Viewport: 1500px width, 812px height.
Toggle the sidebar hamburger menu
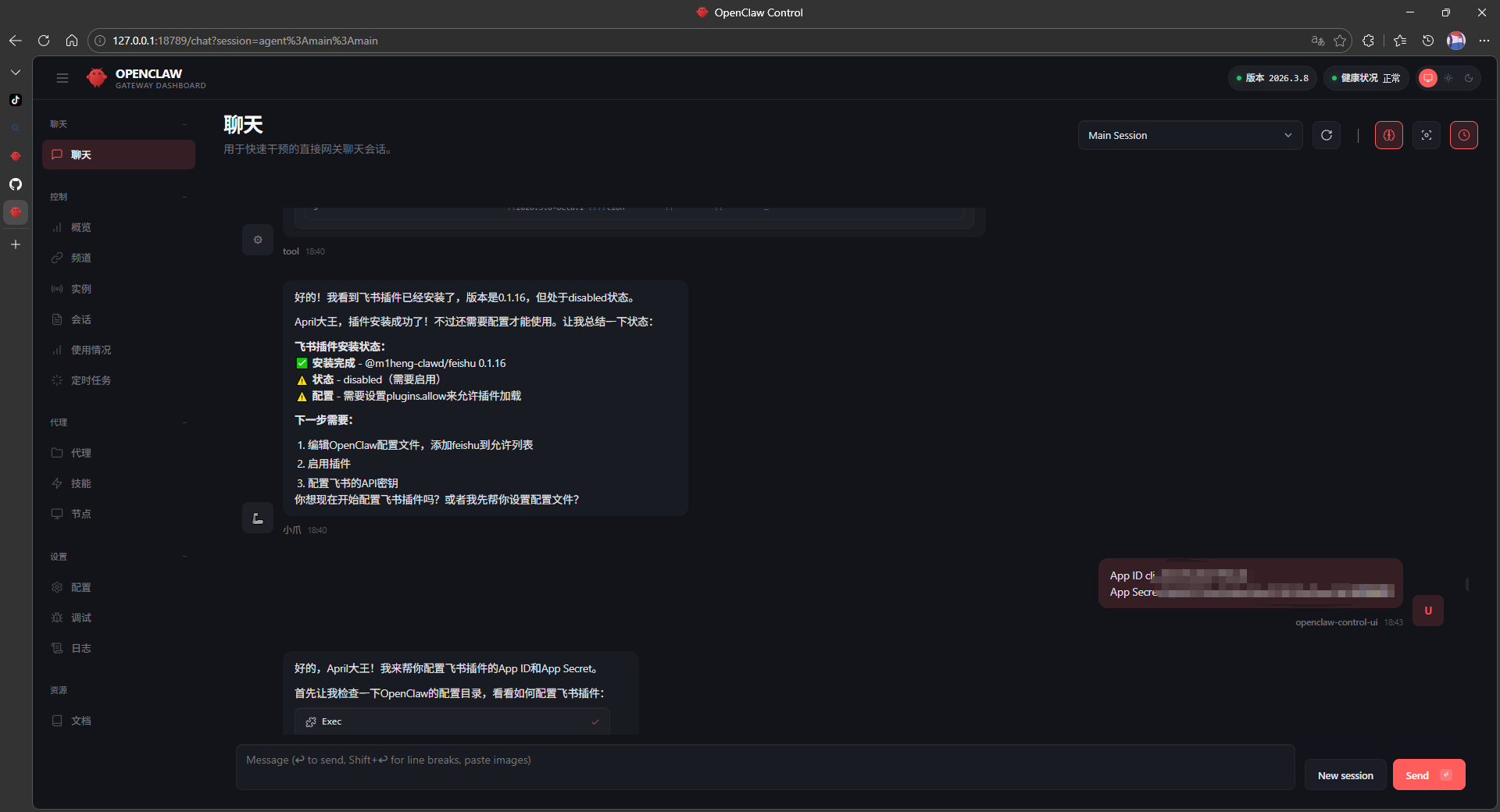[x=62, y=78]
